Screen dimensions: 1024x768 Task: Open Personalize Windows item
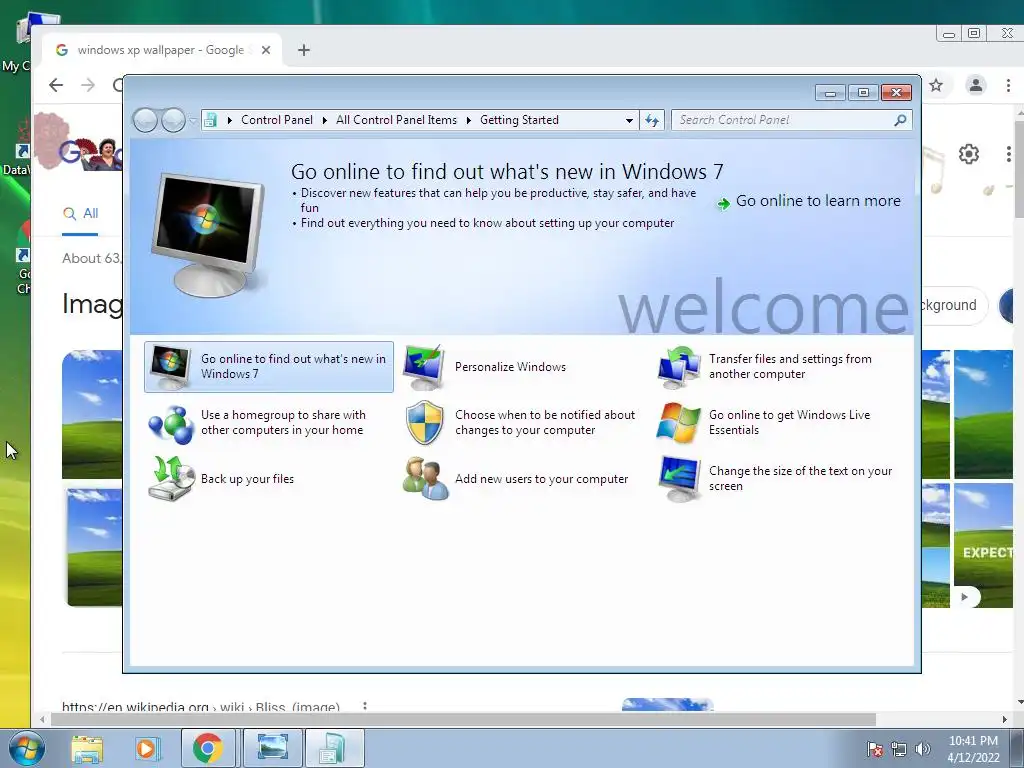(x=485, y=367)
